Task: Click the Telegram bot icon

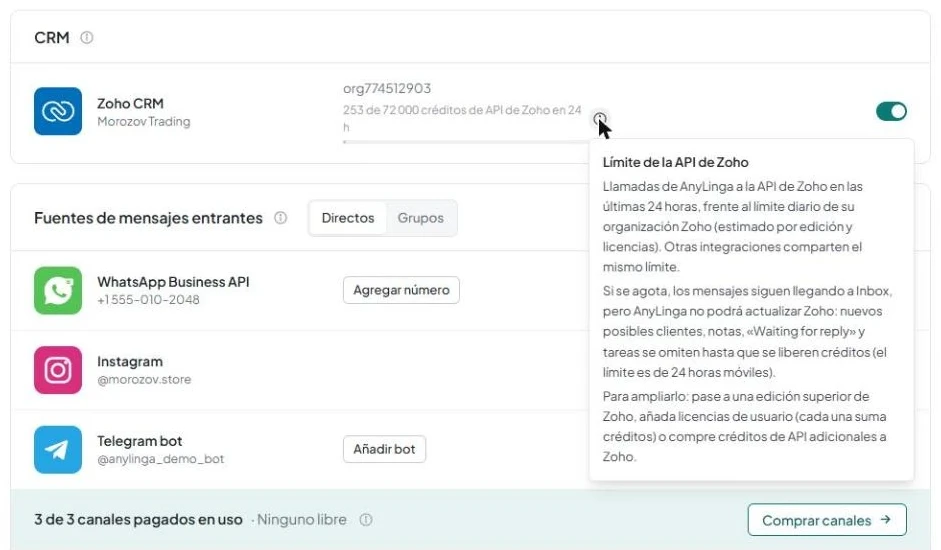Action: pyautogui.click(x=58, y=450)
